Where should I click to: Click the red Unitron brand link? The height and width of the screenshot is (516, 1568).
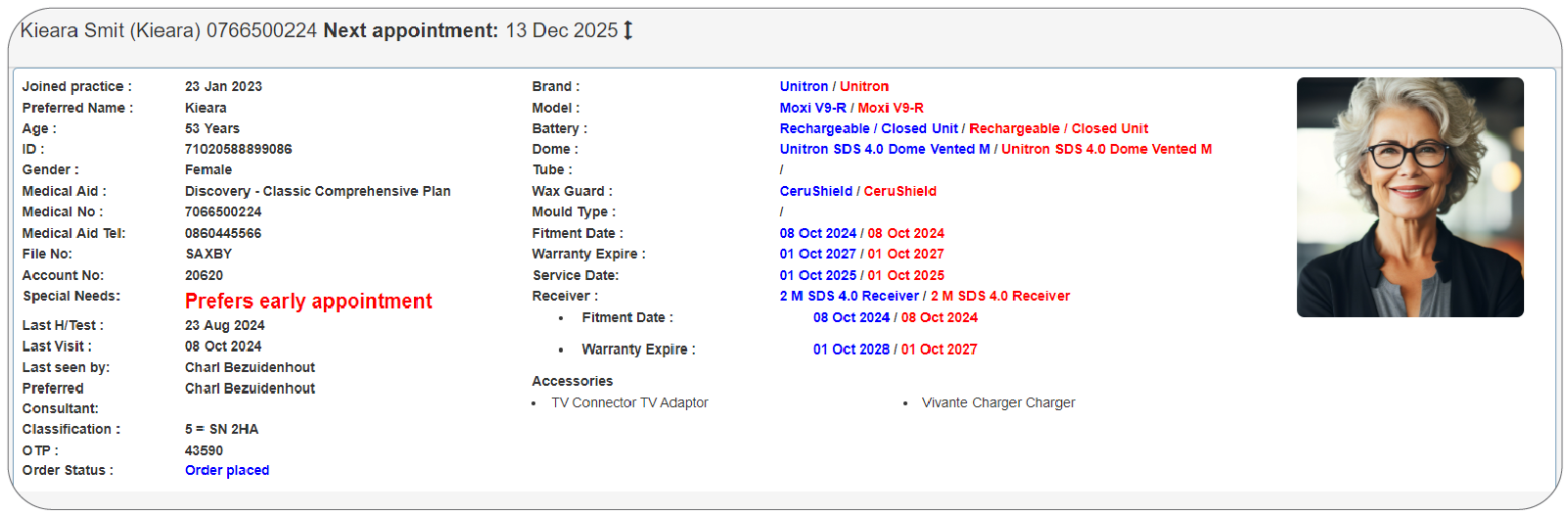tap(864, 87)
